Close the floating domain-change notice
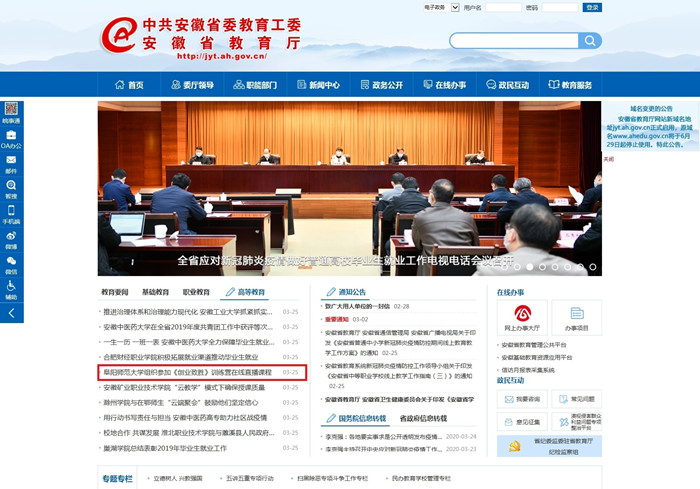The image size is (700, 489). tap(609, 159)
